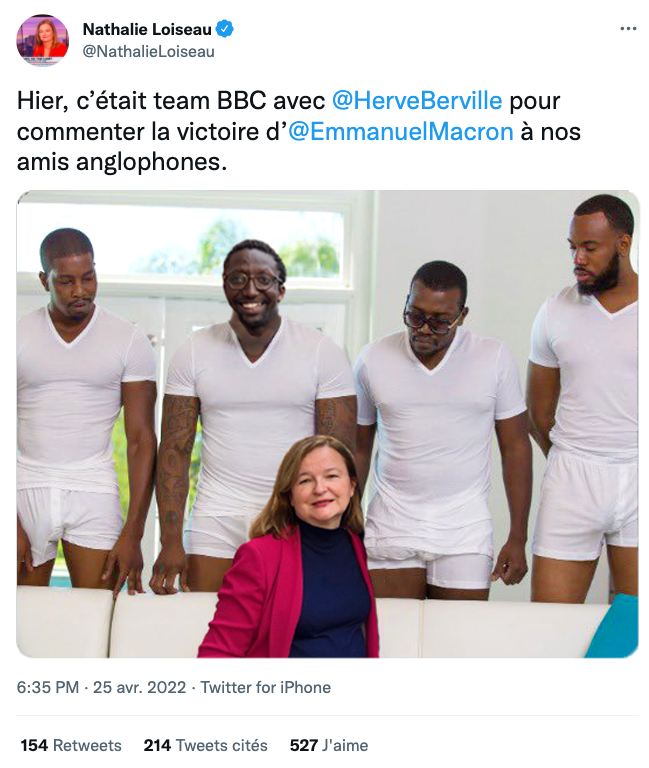Open the three-dot more options menu
The width and height of the screenshot is (649, 768).
click(x=628, y=29)
